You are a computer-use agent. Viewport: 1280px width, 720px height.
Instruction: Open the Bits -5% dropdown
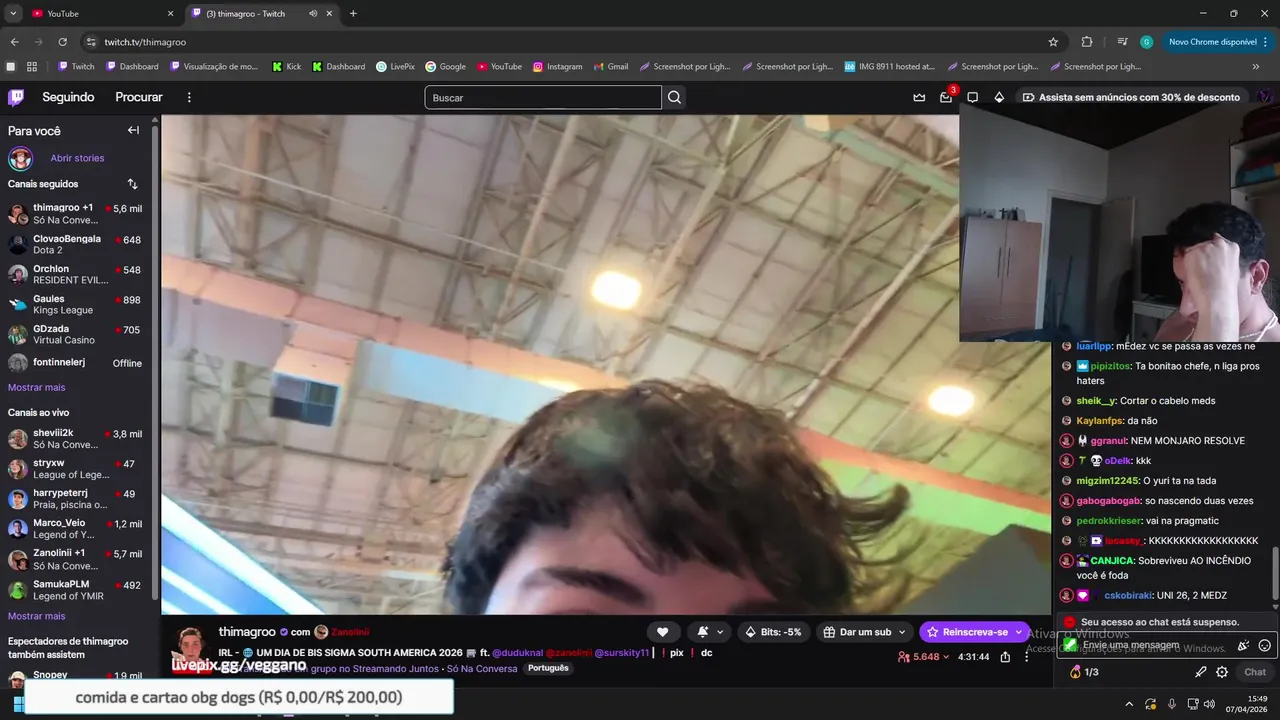coord(774,632)
